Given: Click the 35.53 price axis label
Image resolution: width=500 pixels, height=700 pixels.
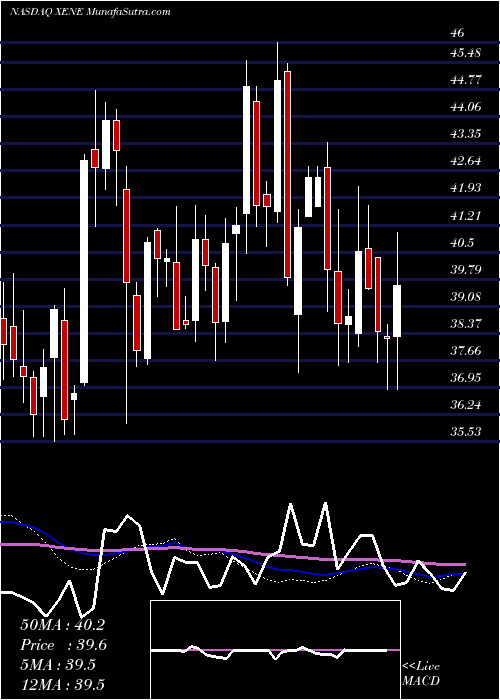Looking at the screenshot, I should 466,432.
